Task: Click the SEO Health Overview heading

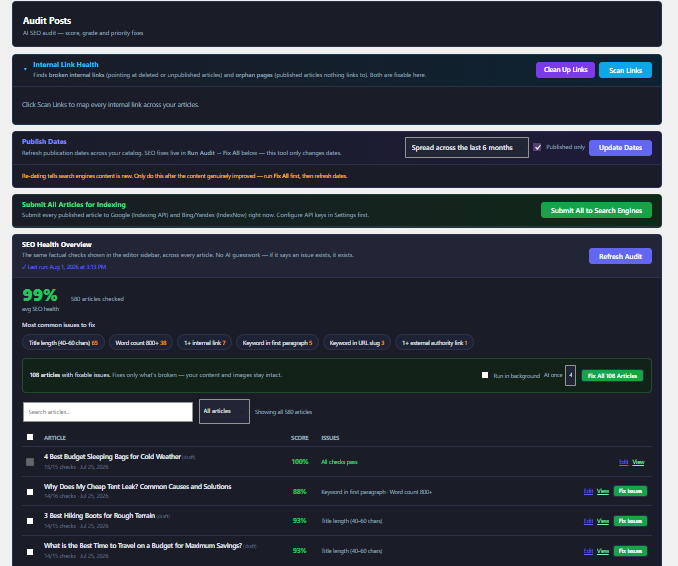Action: [x=57, y=245]
